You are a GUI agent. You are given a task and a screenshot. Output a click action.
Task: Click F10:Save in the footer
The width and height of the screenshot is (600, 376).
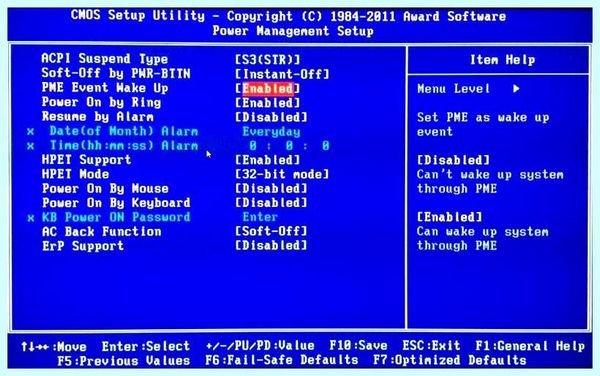point(358,346)
